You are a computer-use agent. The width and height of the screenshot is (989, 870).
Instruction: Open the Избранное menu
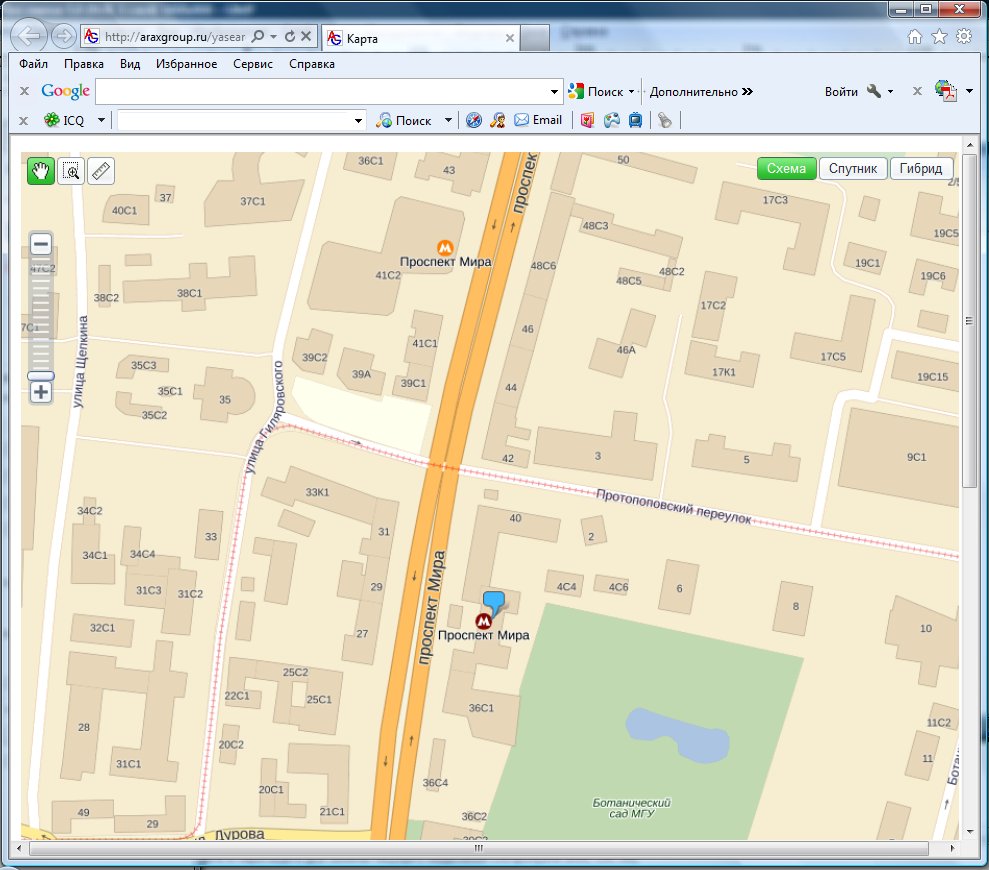(x=186, y=64)
